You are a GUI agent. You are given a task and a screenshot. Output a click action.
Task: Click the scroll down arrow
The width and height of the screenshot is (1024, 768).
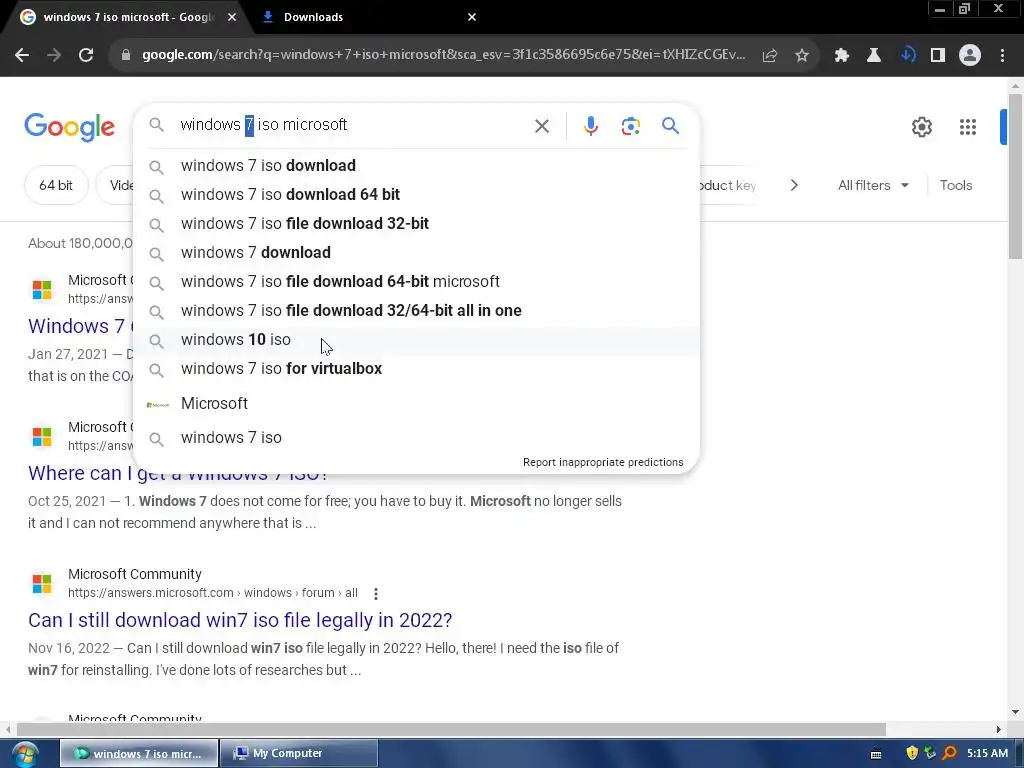click(x=1015, y=712)
